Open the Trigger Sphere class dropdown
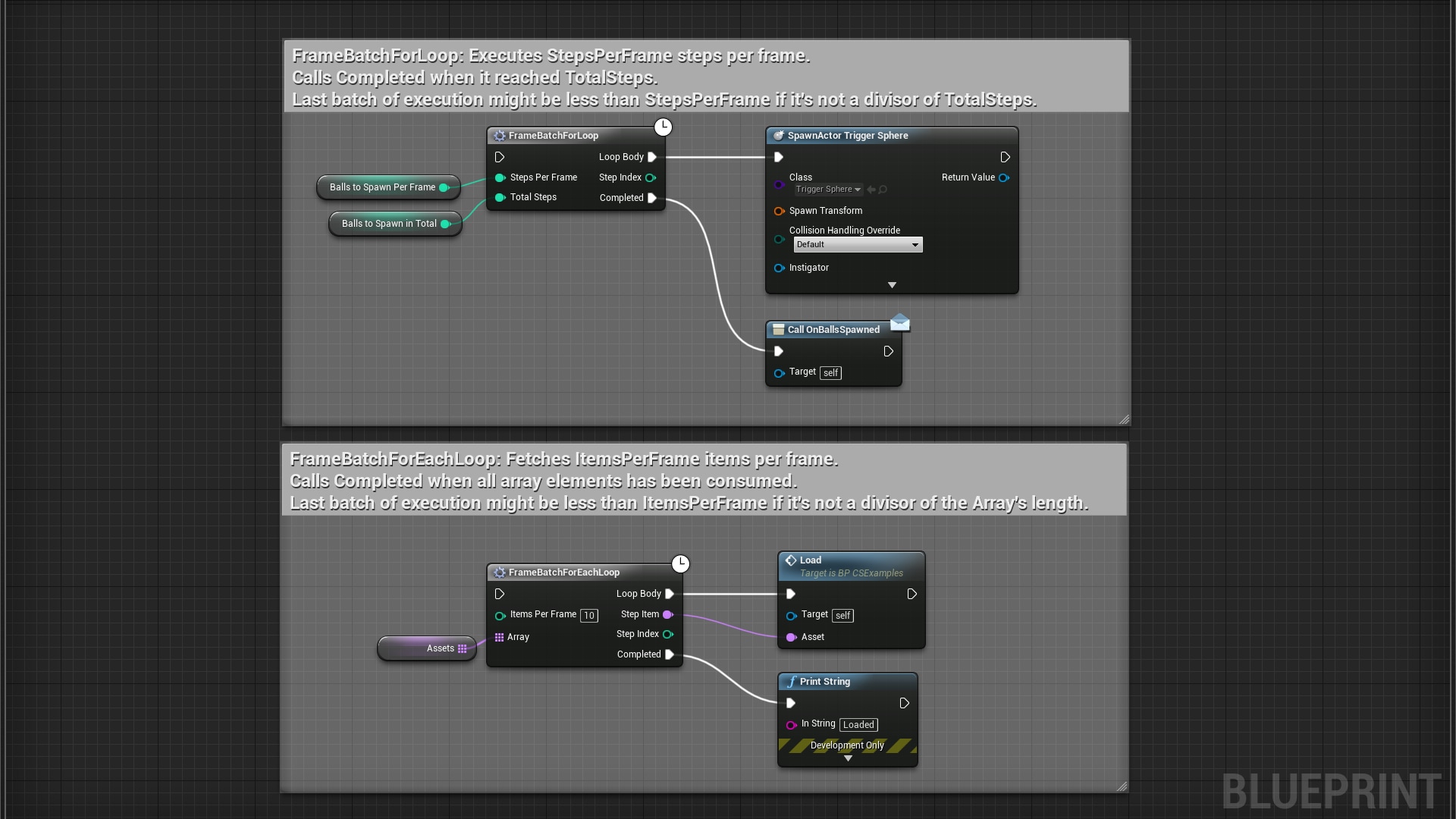 (827, 190)
